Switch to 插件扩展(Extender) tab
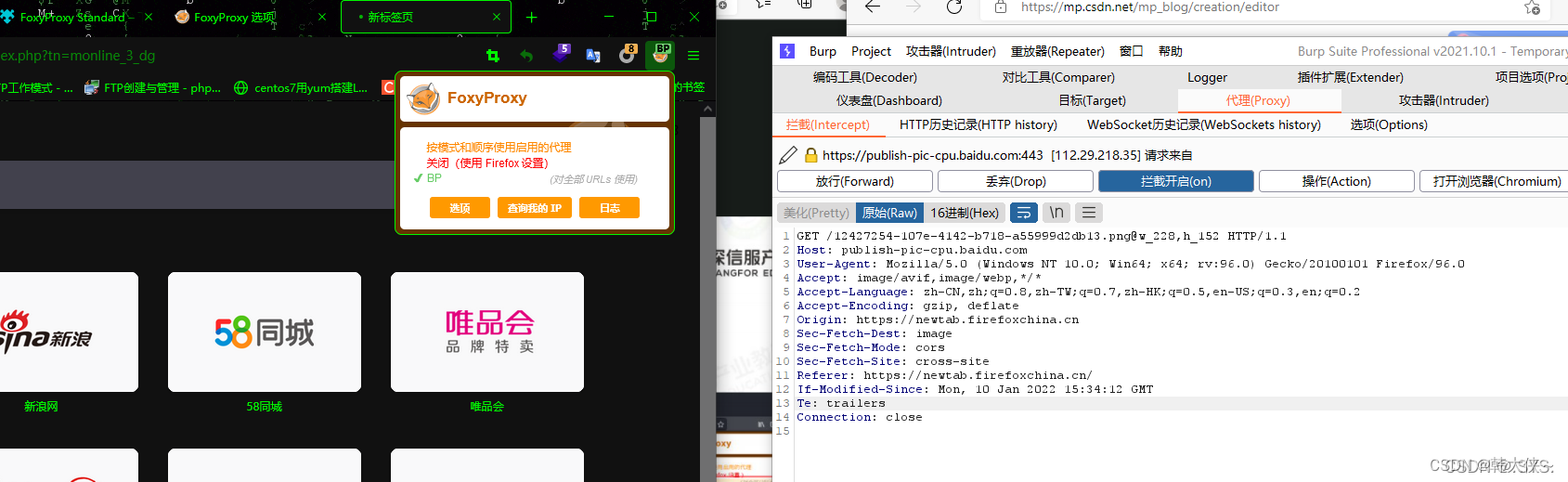 [x=1350, y=77]
